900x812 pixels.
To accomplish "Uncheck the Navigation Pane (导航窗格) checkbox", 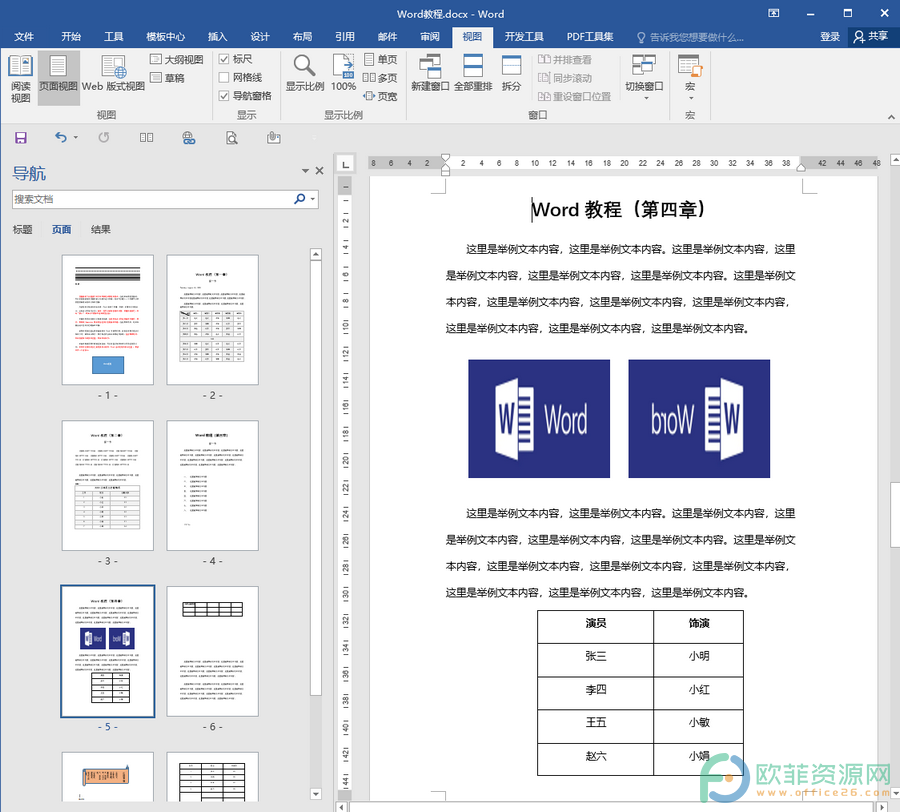I will coord(224,96).
